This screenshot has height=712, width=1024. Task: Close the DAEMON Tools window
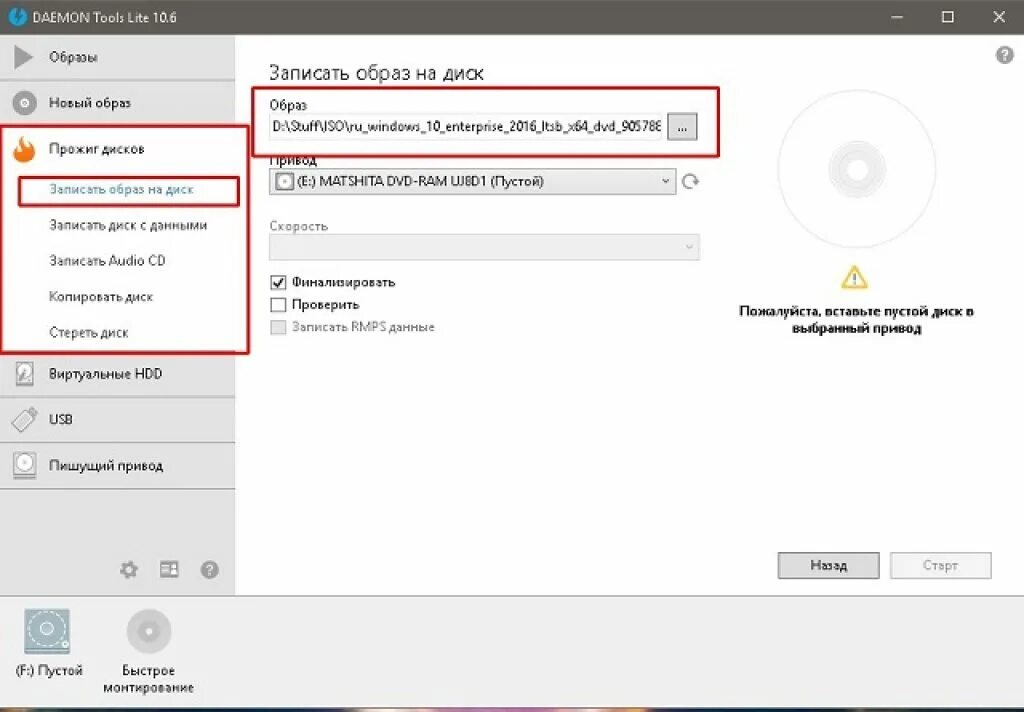pyautogui.click(x=999, y=17)
